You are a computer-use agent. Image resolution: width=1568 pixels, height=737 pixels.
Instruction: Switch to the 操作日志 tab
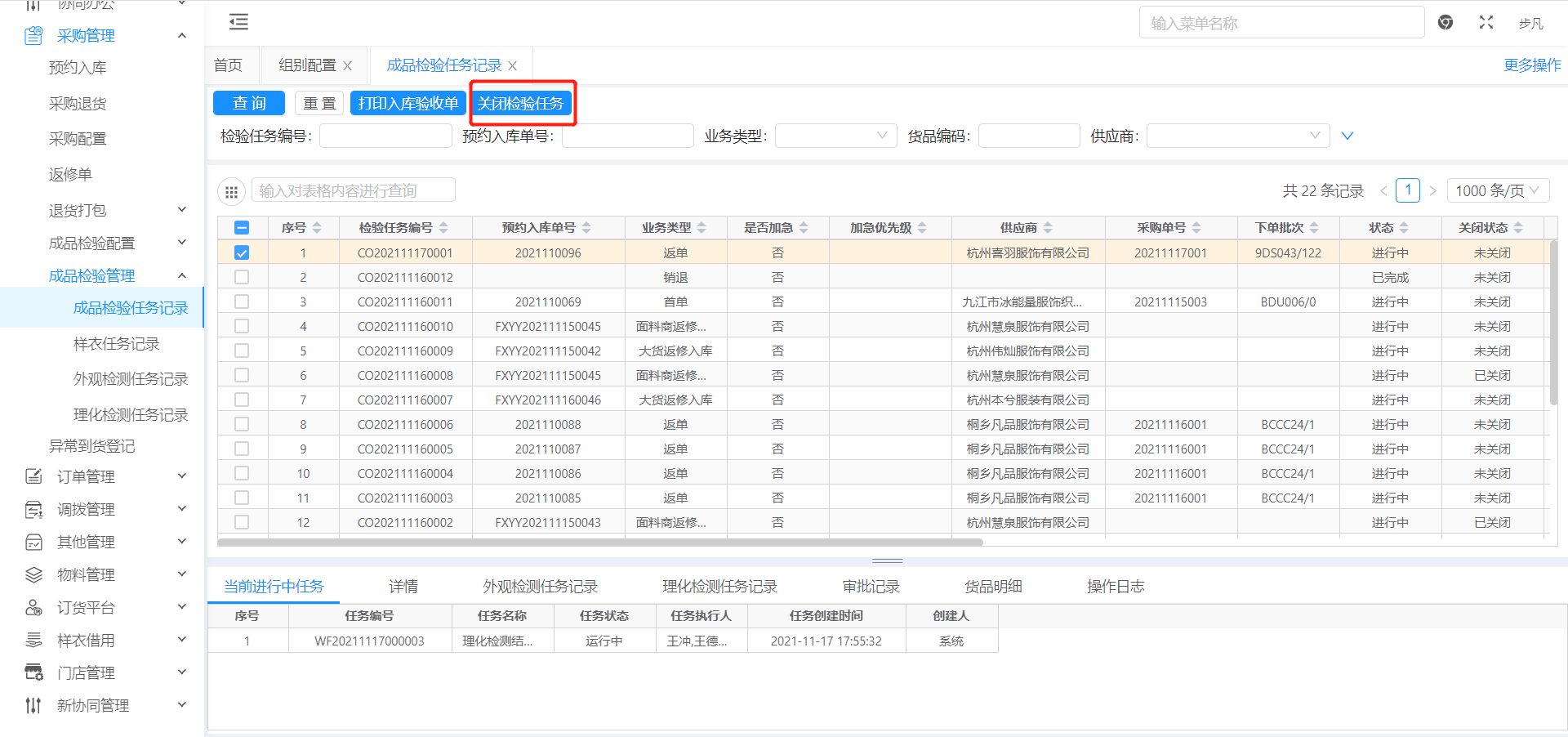tap(1115, 587)
